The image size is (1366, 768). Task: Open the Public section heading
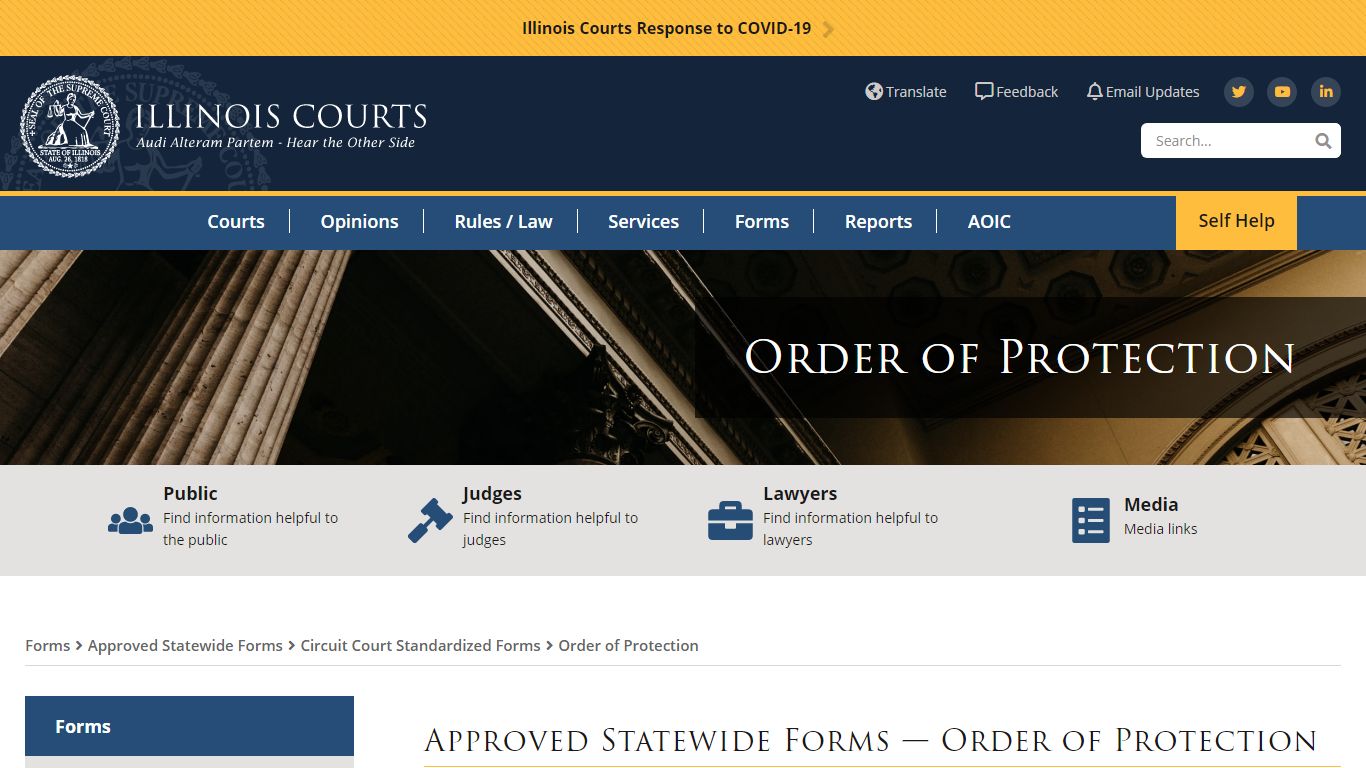(x=190, y=493)
